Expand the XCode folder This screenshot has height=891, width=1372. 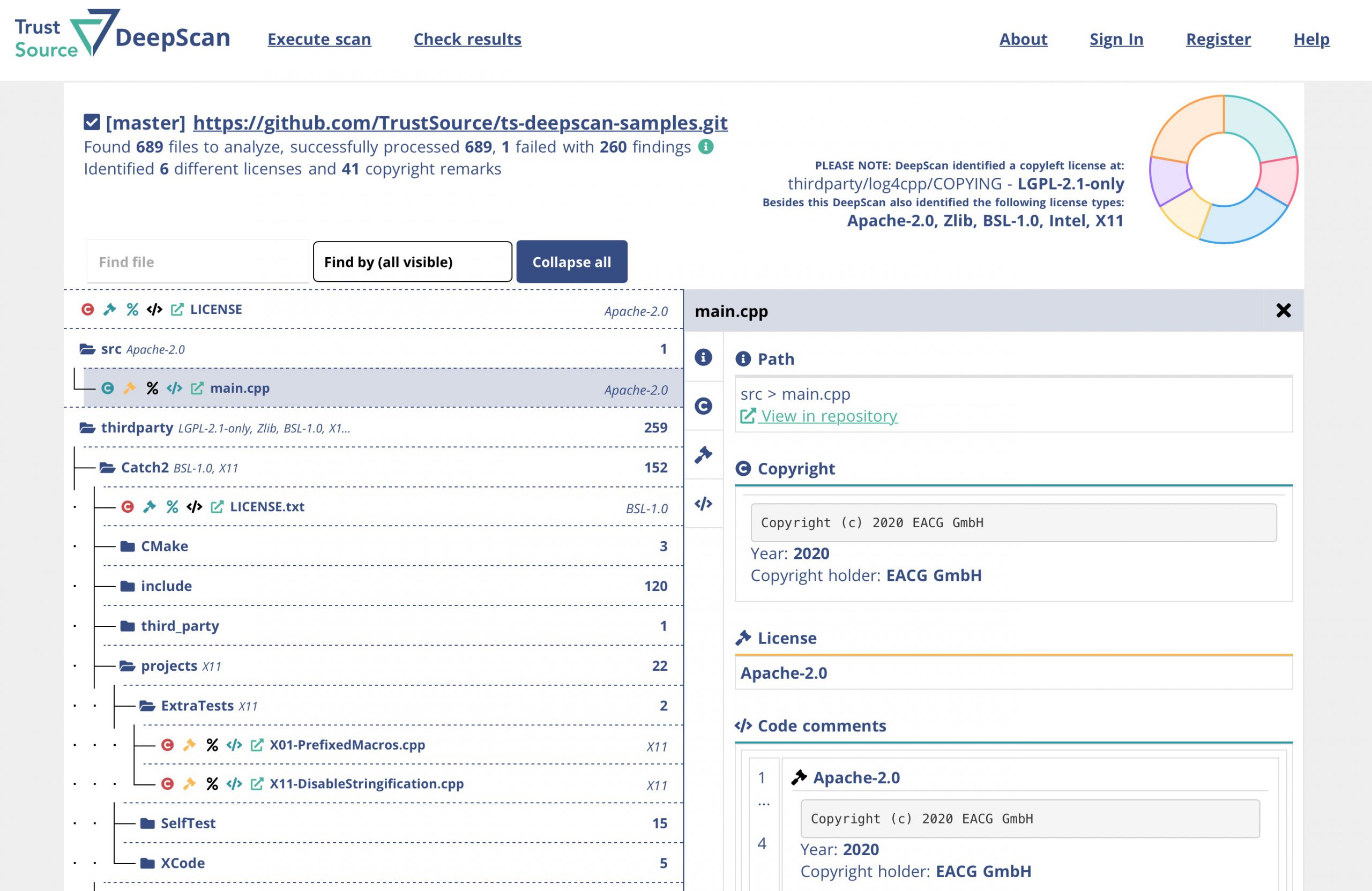[x=147, y=863]
